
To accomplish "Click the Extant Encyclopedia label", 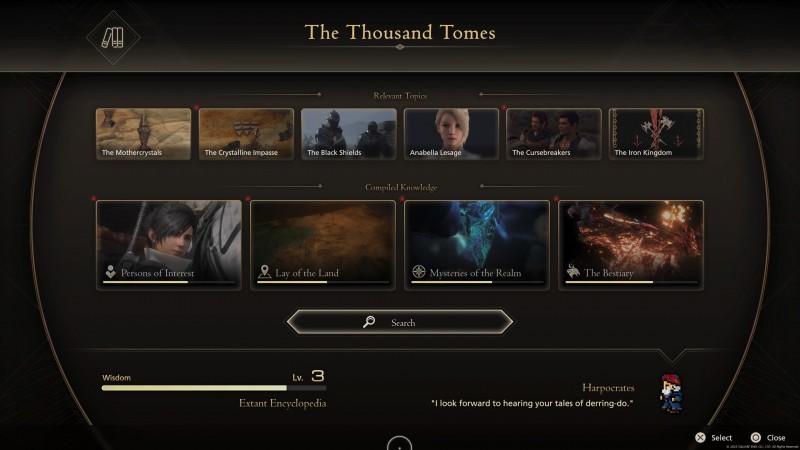I will click(x=283, y=403).
